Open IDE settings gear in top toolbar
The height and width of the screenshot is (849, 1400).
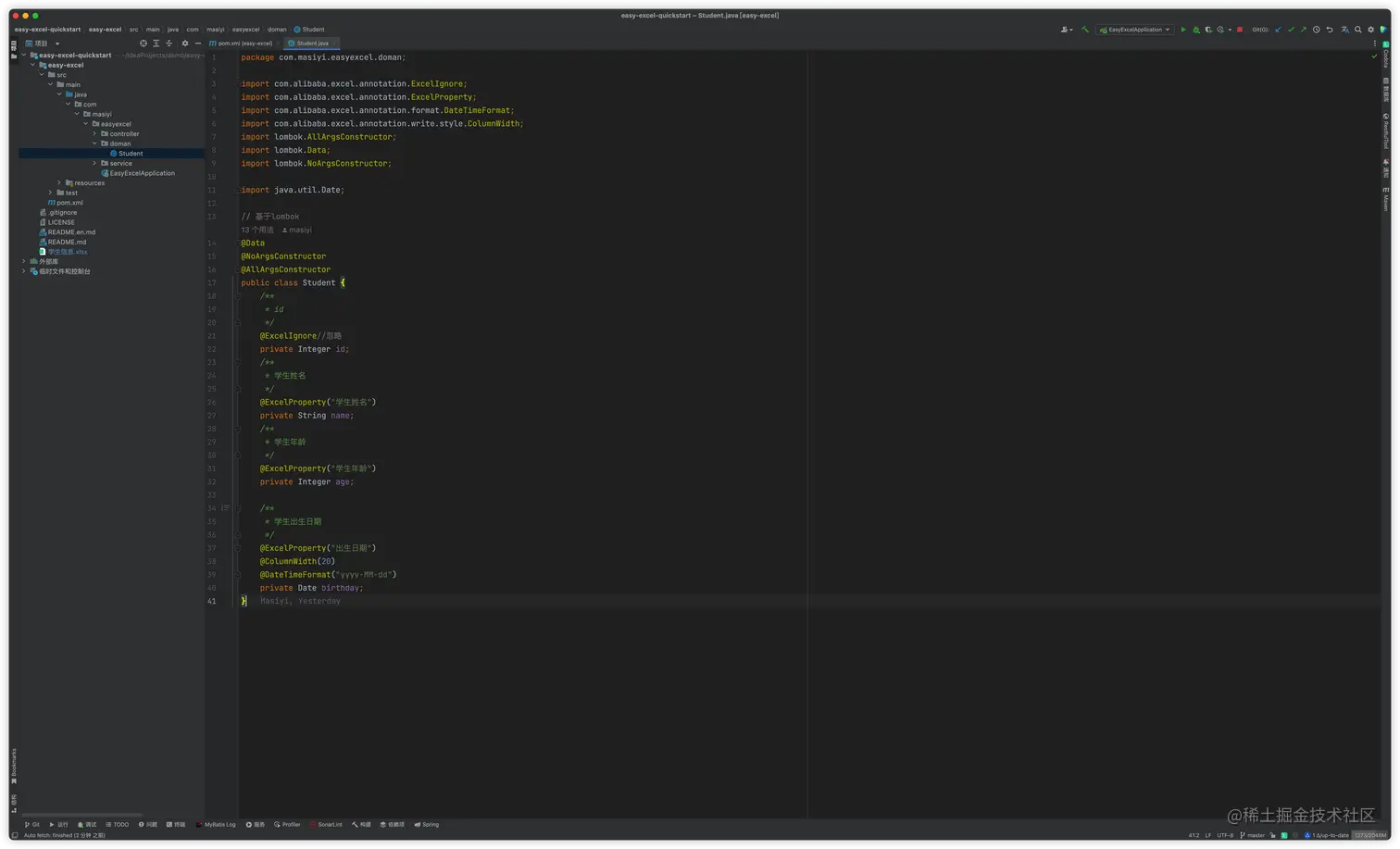pos(1371,30)
